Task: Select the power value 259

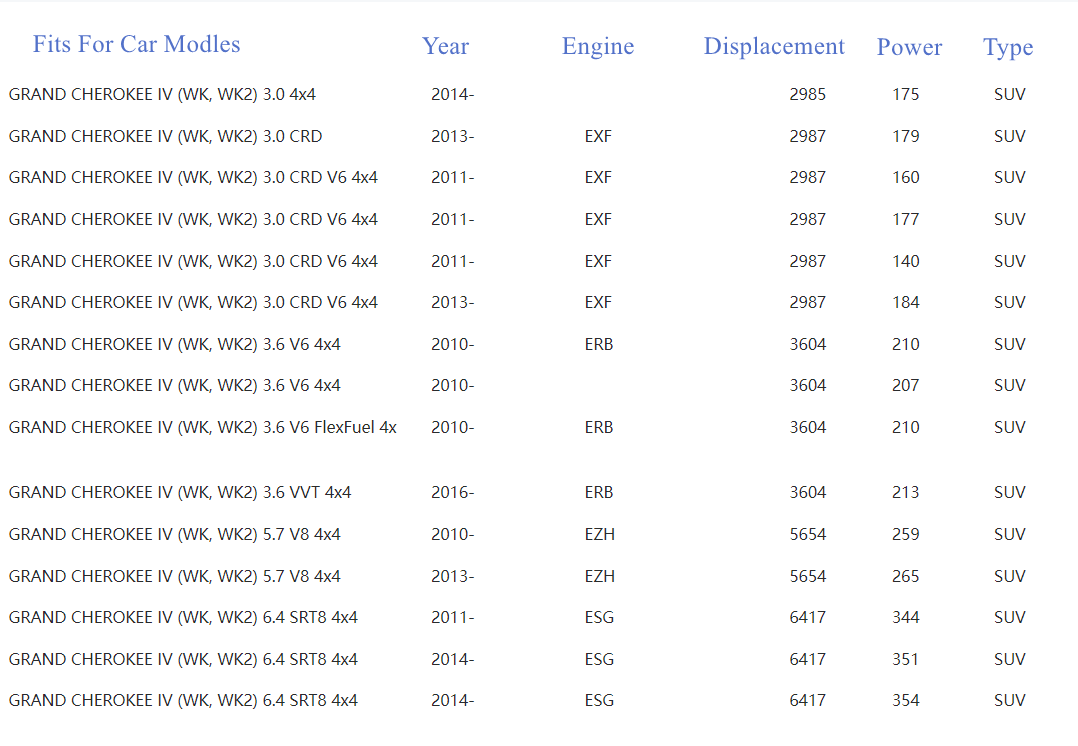Action: point(905,534)
